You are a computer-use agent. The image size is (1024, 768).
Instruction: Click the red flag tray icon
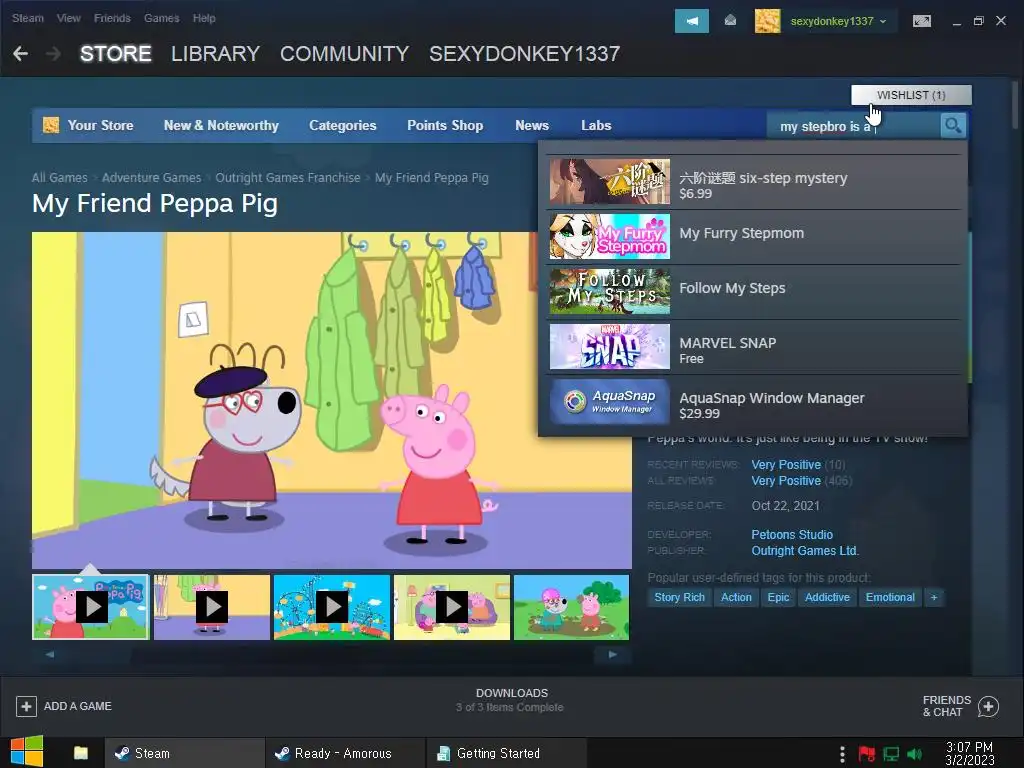point(867,754)
